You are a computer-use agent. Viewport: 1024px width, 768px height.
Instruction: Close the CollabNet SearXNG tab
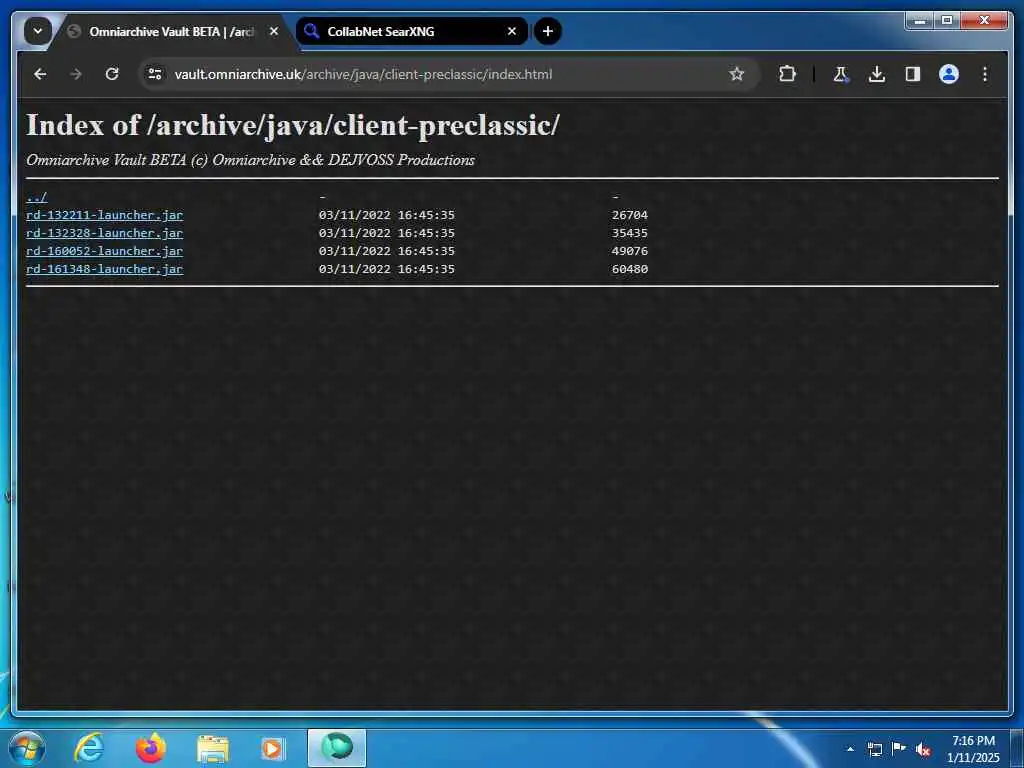512,31
